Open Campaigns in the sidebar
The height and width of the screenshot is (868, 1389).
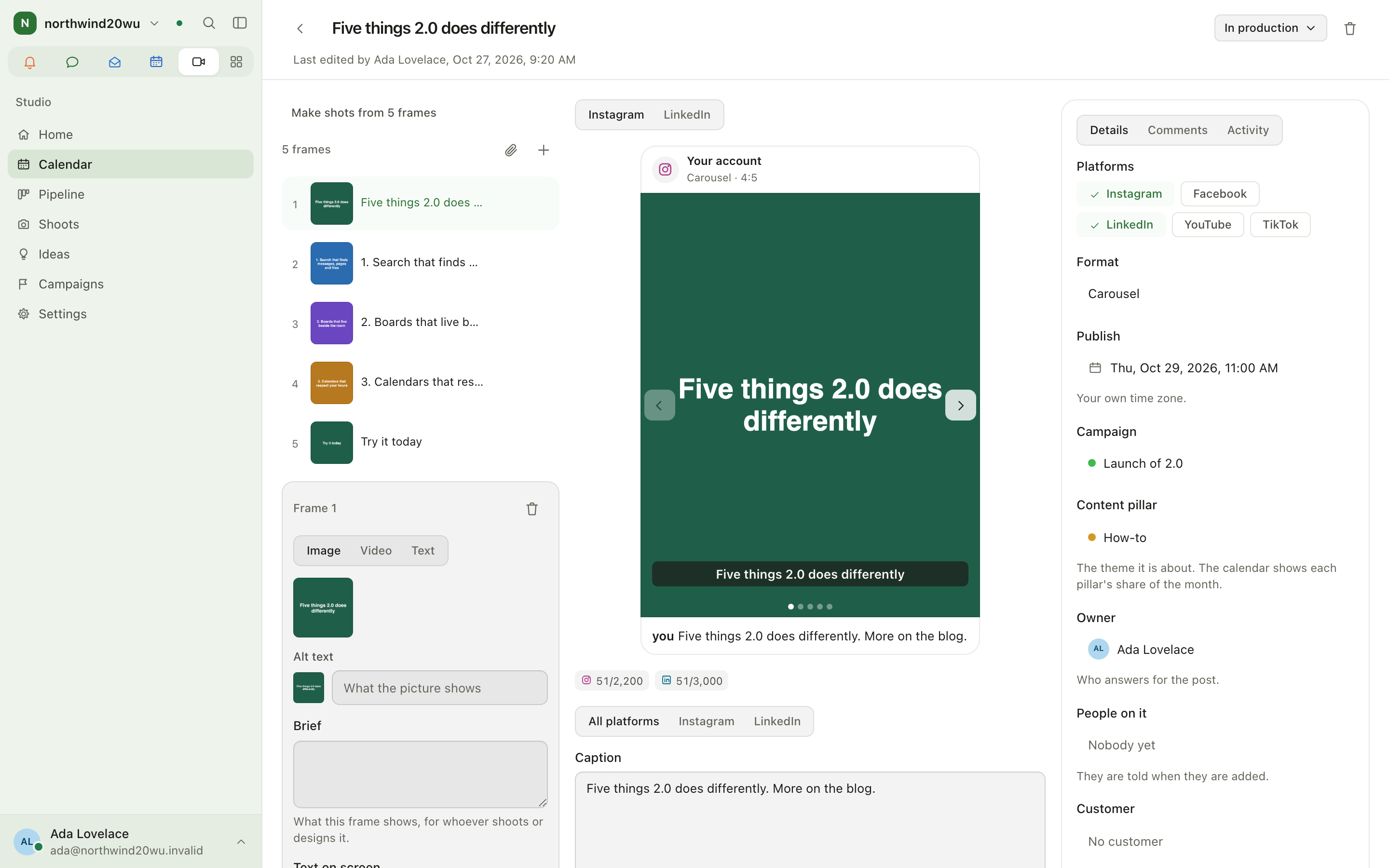coord(130,284)
